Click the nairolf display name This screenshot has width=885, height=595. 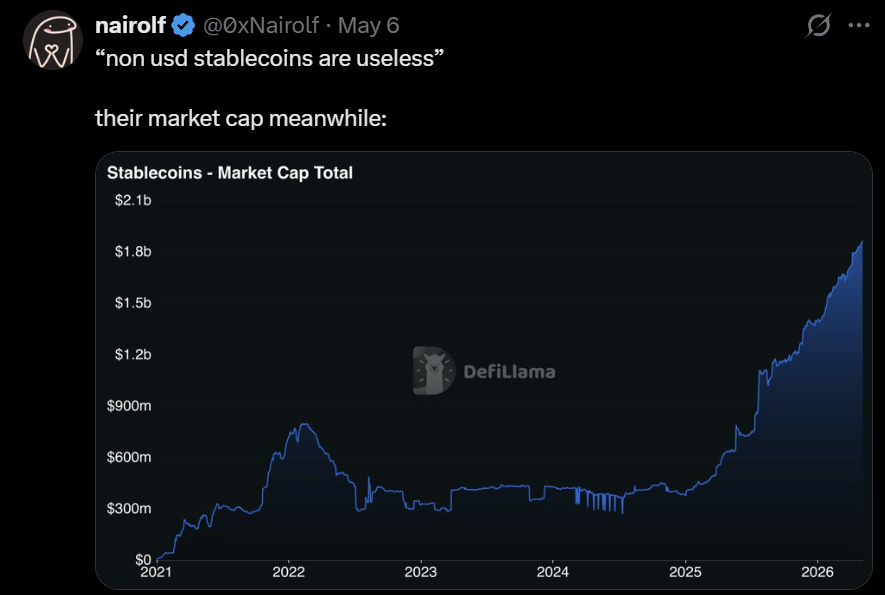[130, 25]
